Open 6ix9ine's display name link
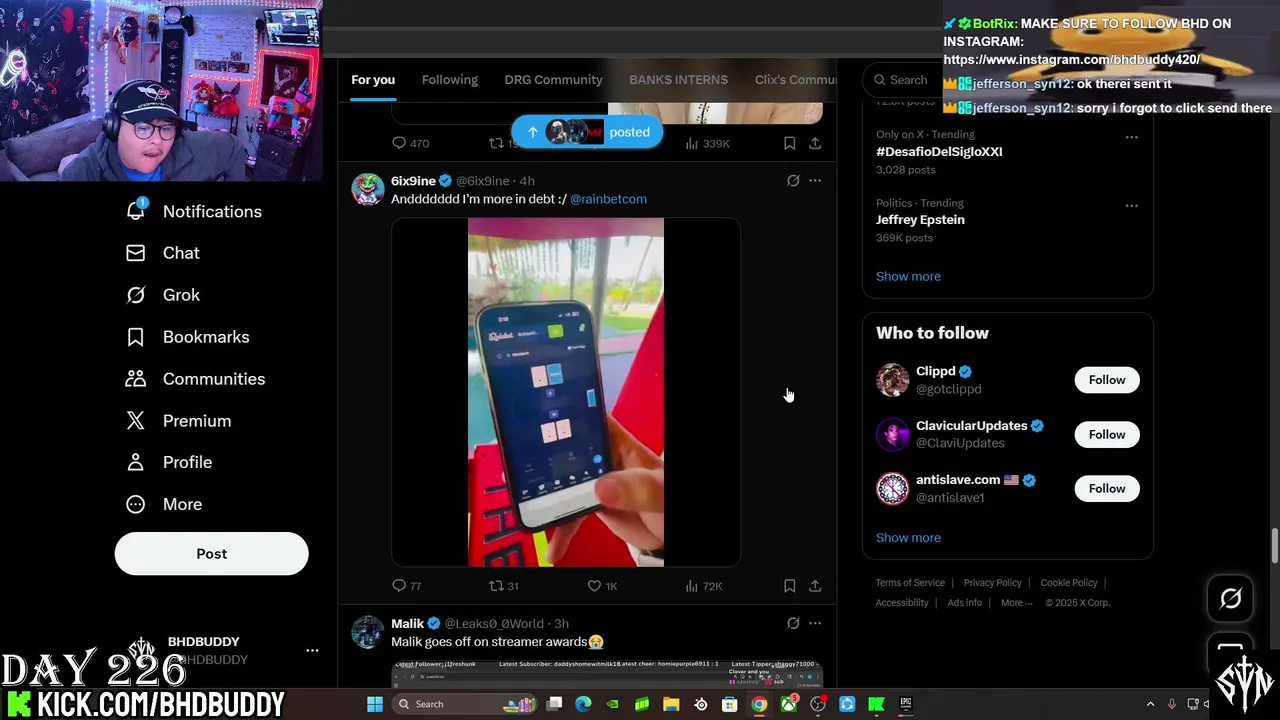The width and height of the screenshot is (1280, 720). pos(413,181)
